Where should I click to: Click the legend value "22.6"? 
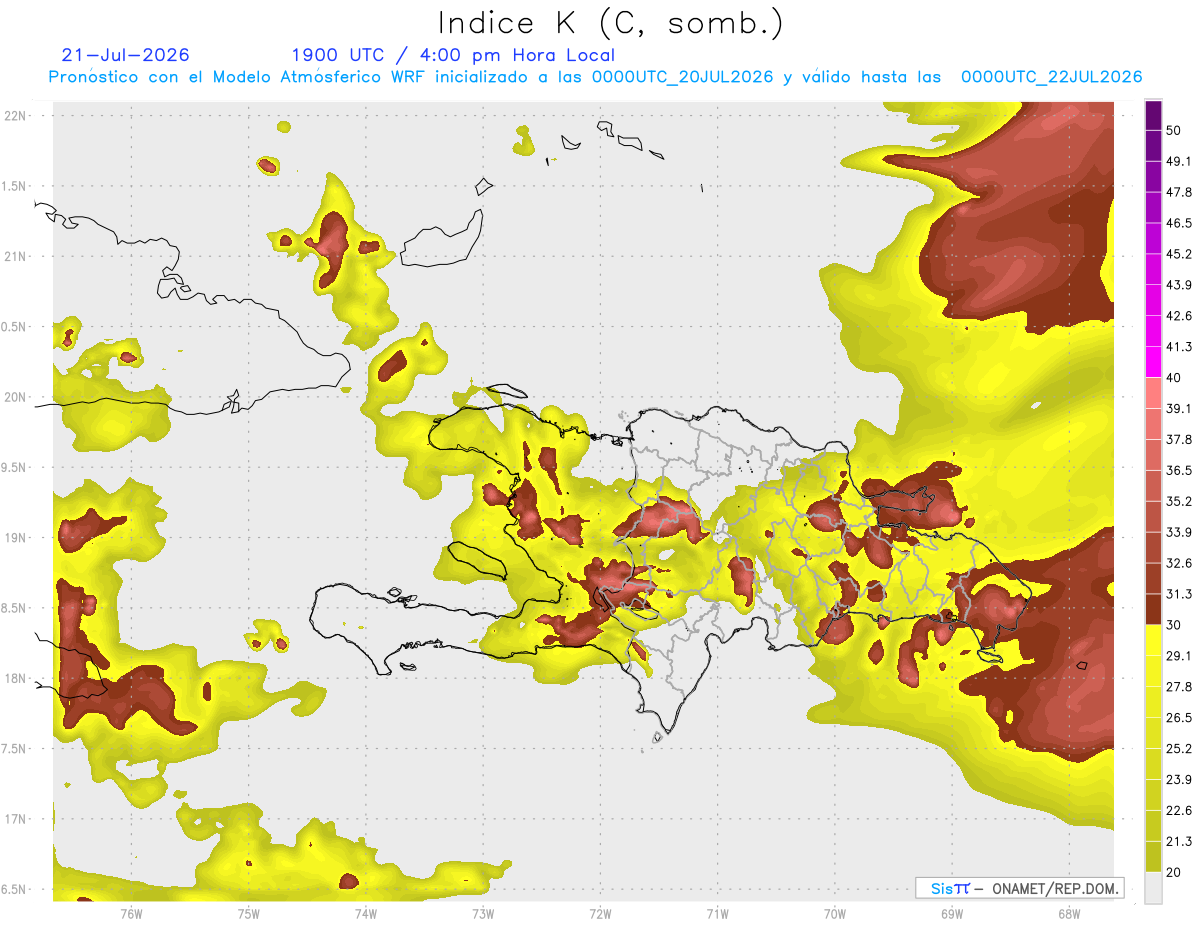[1180, 811]
